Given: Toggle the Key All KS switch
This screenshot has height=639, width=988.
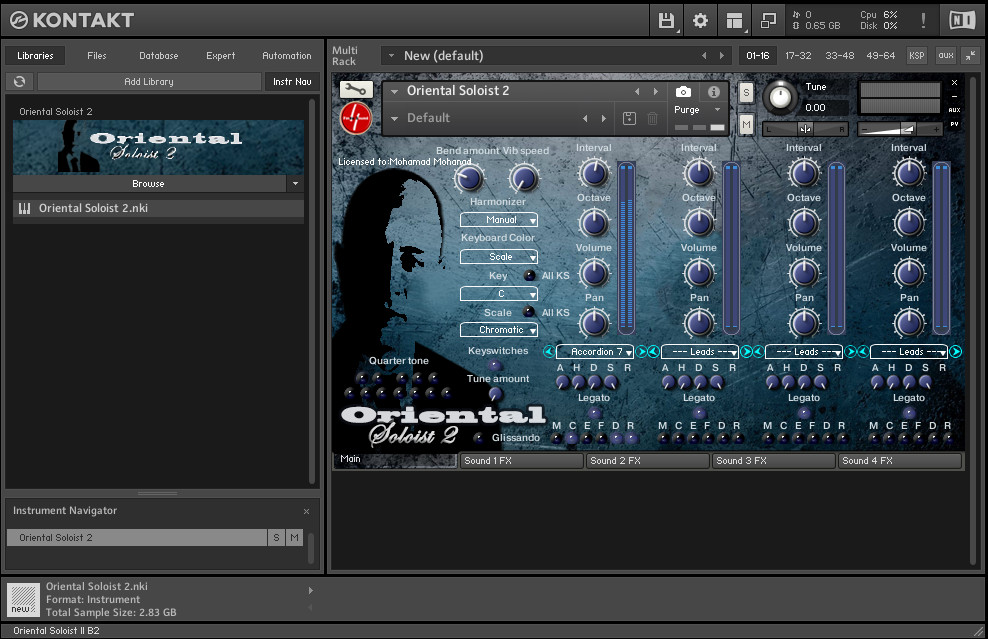Looking at the screenshot, I should [529, 275].
